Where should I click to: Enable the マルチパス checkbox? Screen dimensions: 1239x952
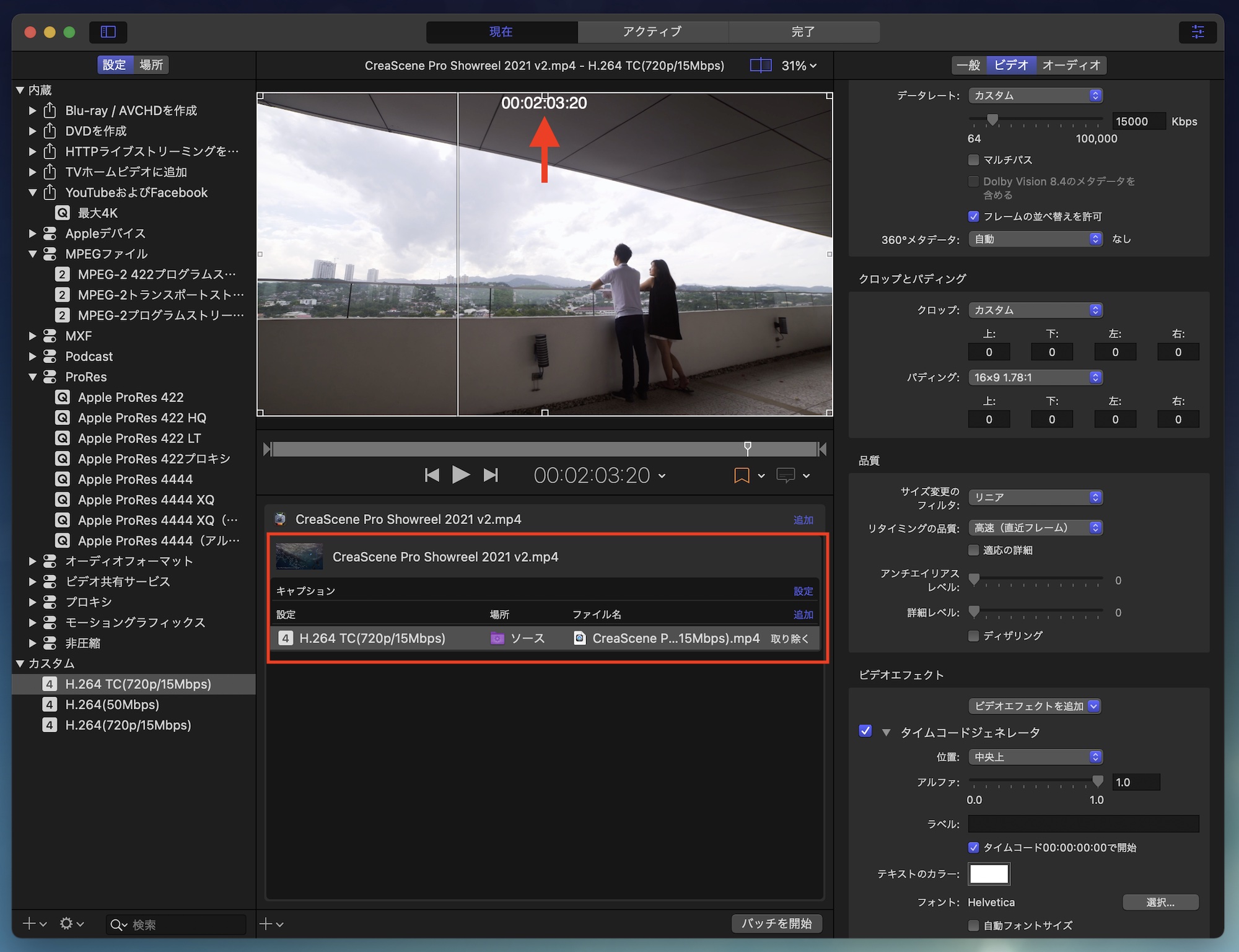(973, 160)
